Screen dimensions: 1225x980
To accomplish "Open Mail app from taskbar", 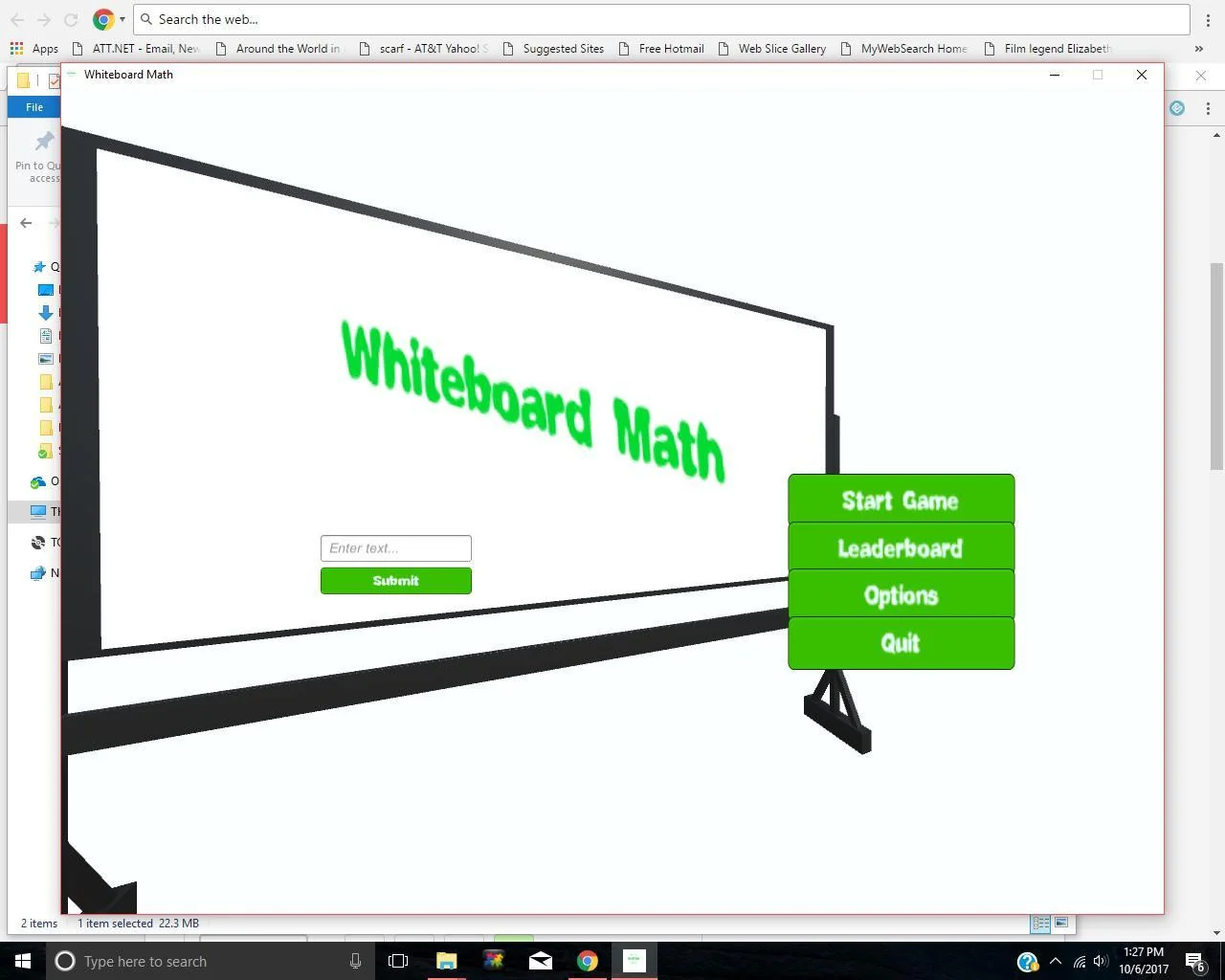I will click(541, 961).
